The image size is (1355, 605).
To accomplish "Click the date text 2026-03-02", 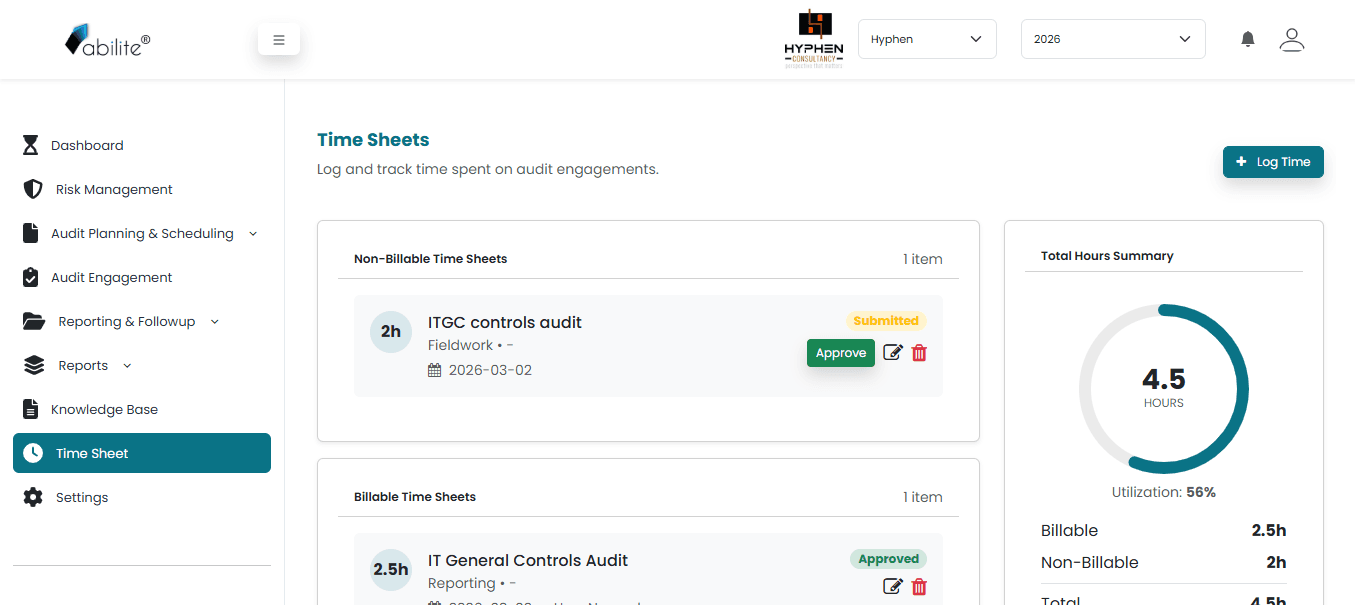I will click(x=490, y=370).
